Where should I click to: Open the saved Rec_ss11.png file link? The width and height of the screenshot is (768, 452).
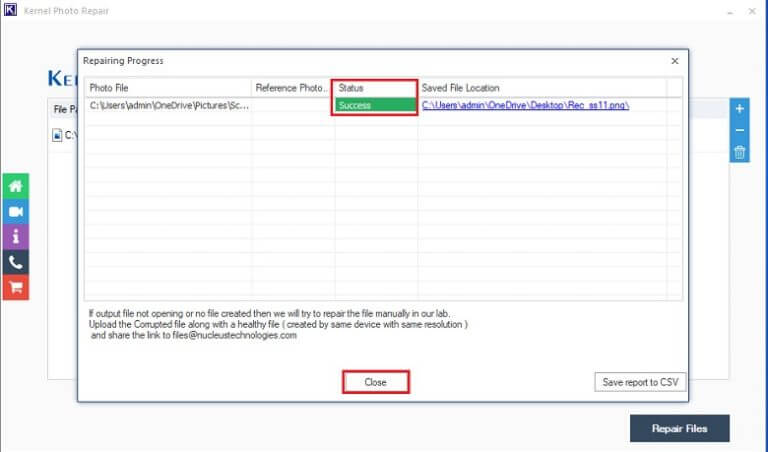point(525,105)
